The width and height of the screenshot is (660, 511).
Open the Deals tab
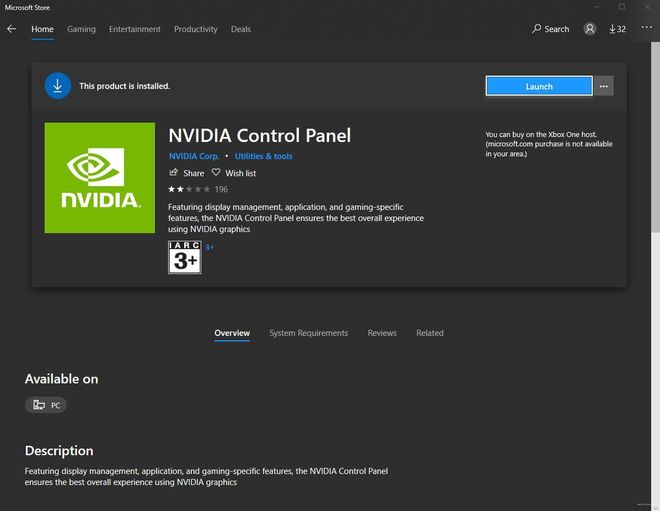[x=241, y=29]
